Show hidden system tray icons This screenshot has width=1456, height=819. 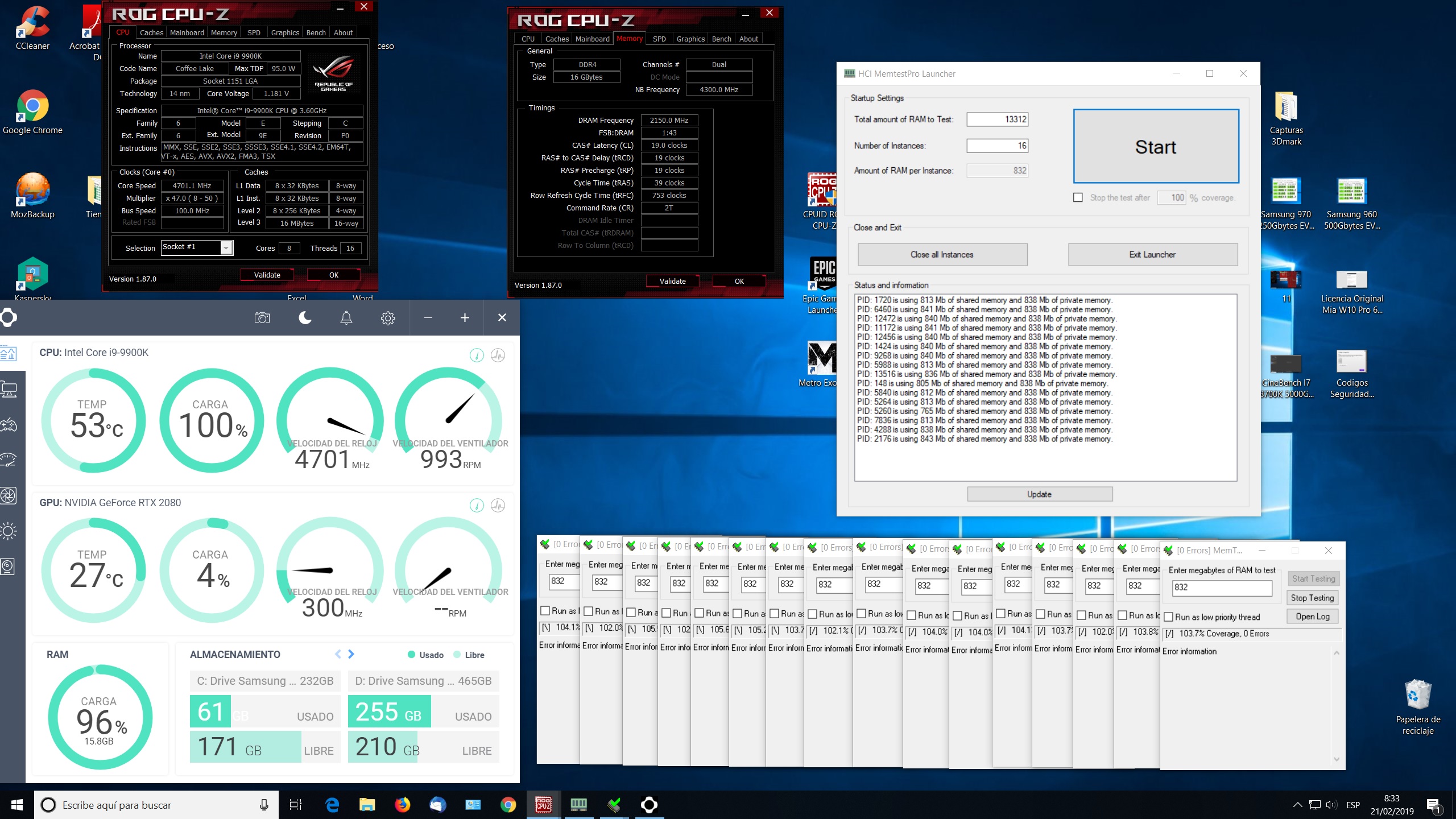pos(1297,805)
